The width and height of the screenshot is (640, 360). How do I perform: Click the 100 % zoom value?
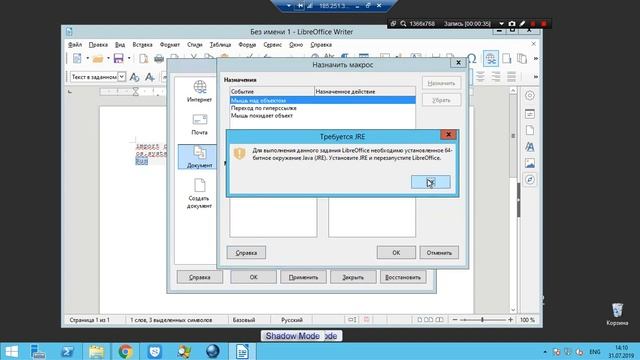click(x=527, y=320)
